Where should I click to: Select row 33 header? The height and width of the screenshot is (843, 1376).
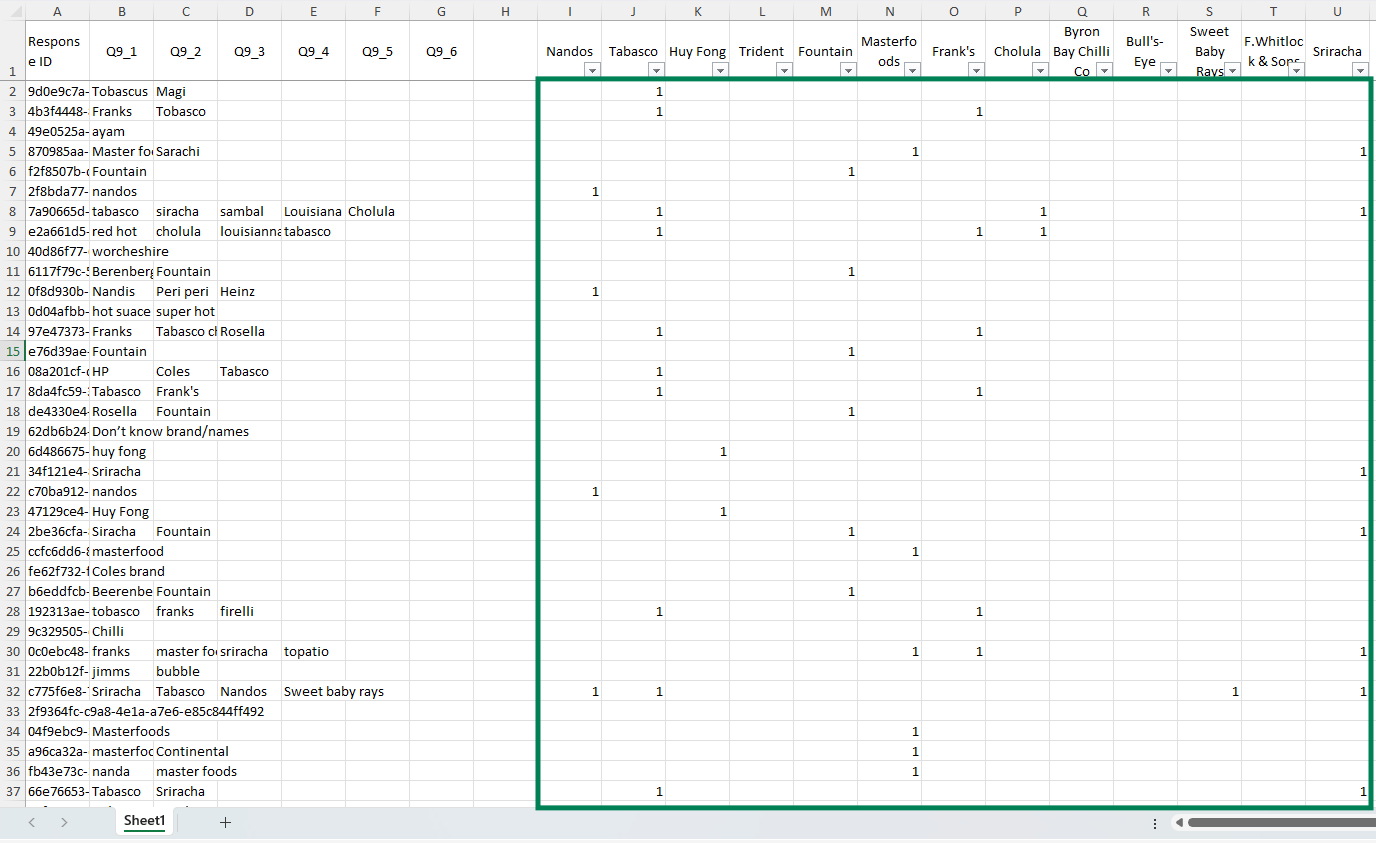coord(12,711)
